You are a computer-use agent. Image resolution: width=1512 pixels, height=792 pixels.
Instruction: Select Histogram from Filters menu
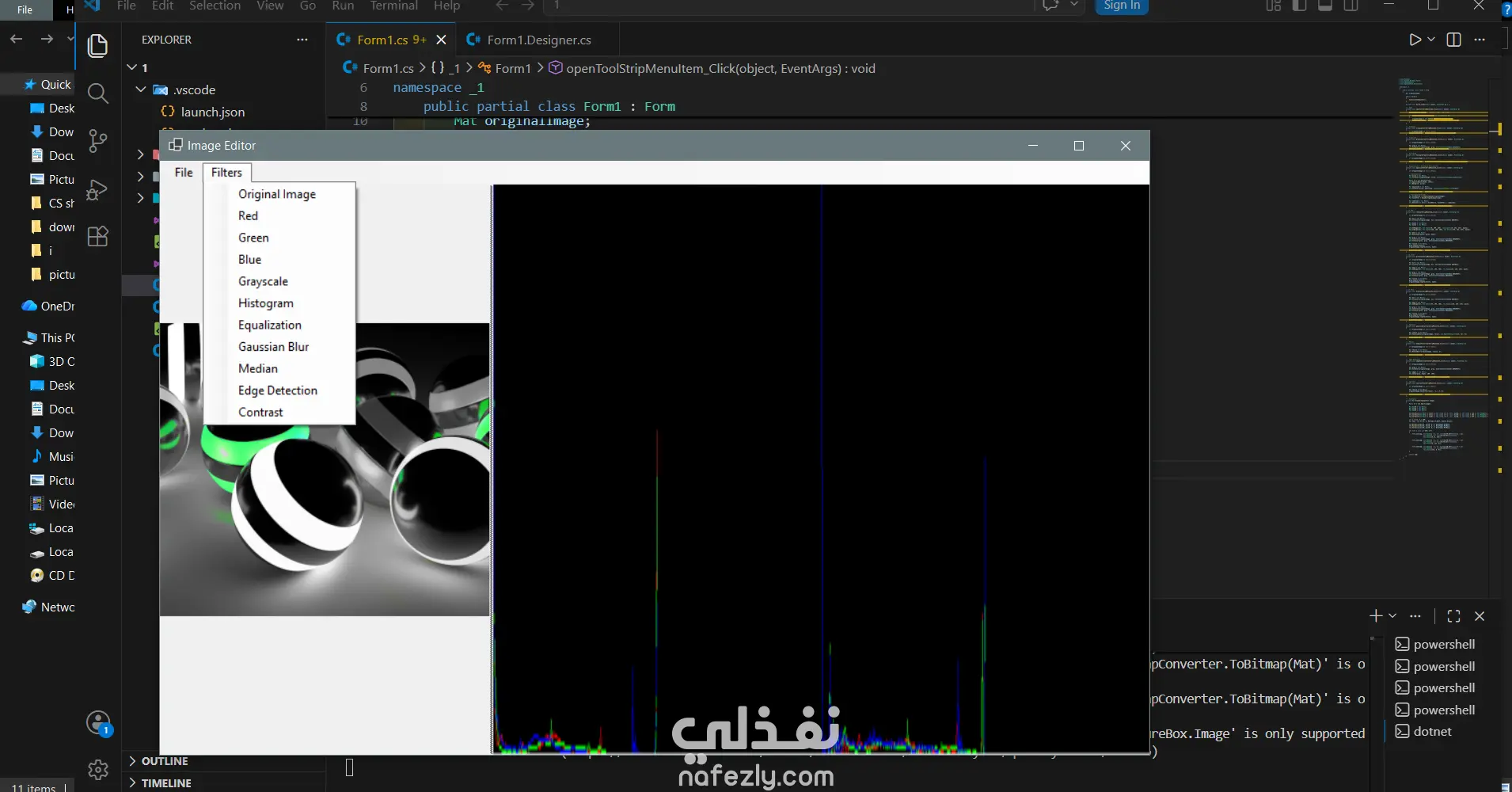265,303
